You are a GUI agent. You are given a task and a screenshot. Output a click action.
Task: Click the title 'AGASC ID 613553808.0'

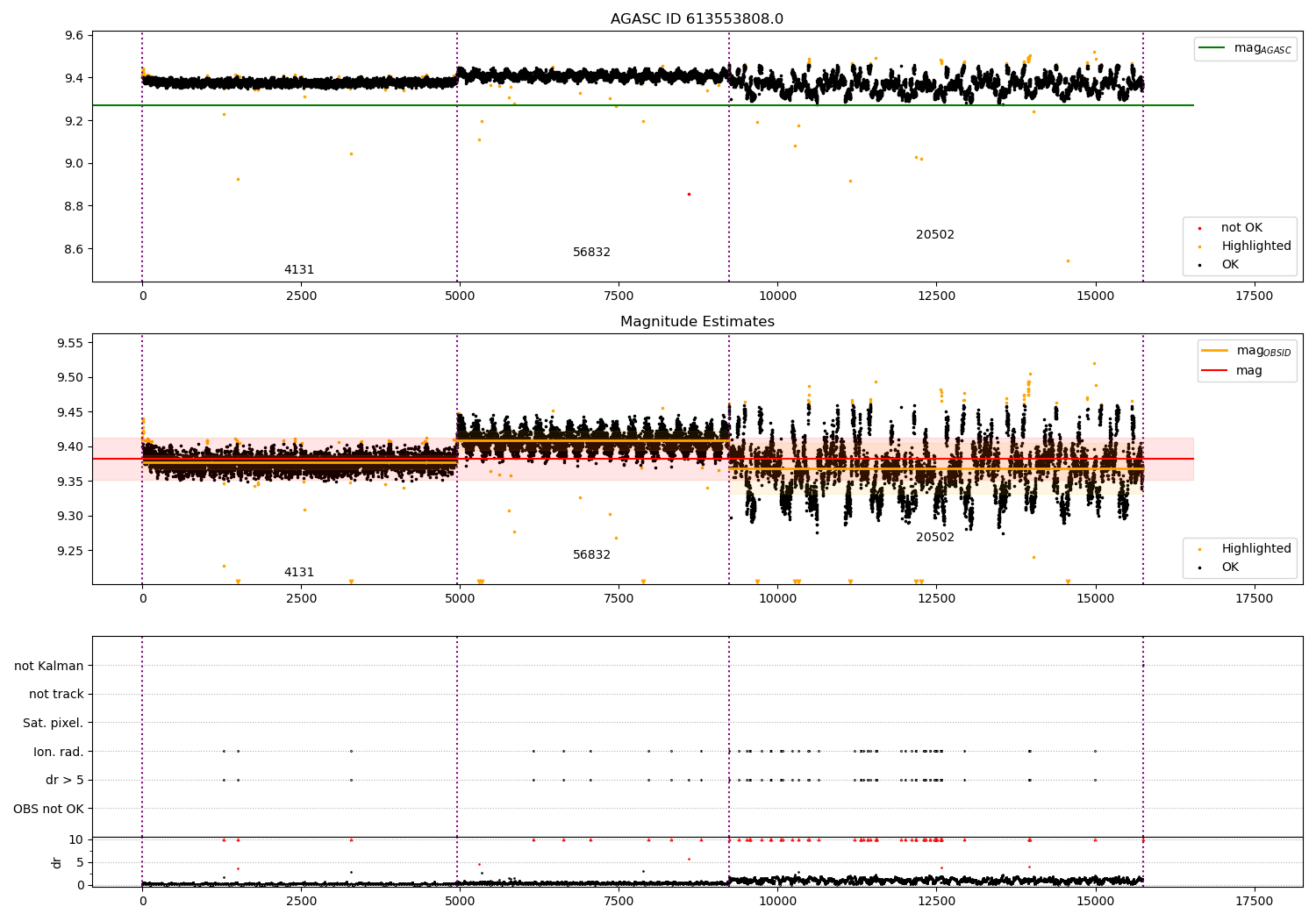point(697,19)
